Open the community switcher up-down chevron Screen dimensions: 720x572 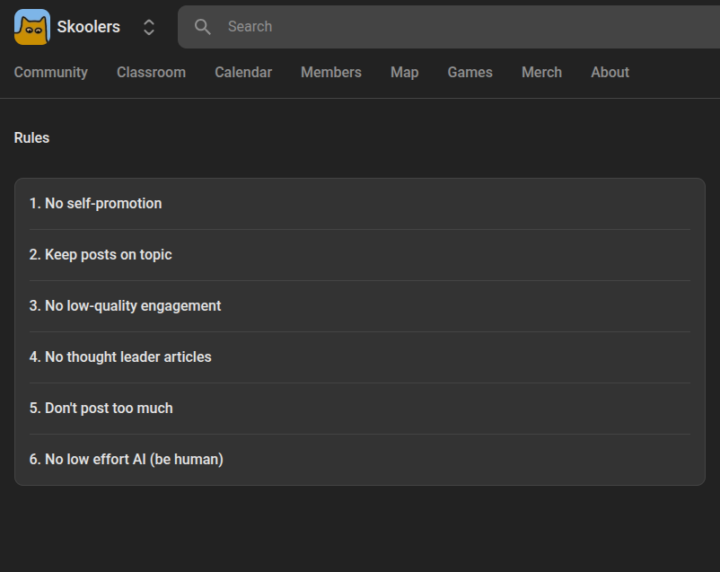[x=149, y=27]
